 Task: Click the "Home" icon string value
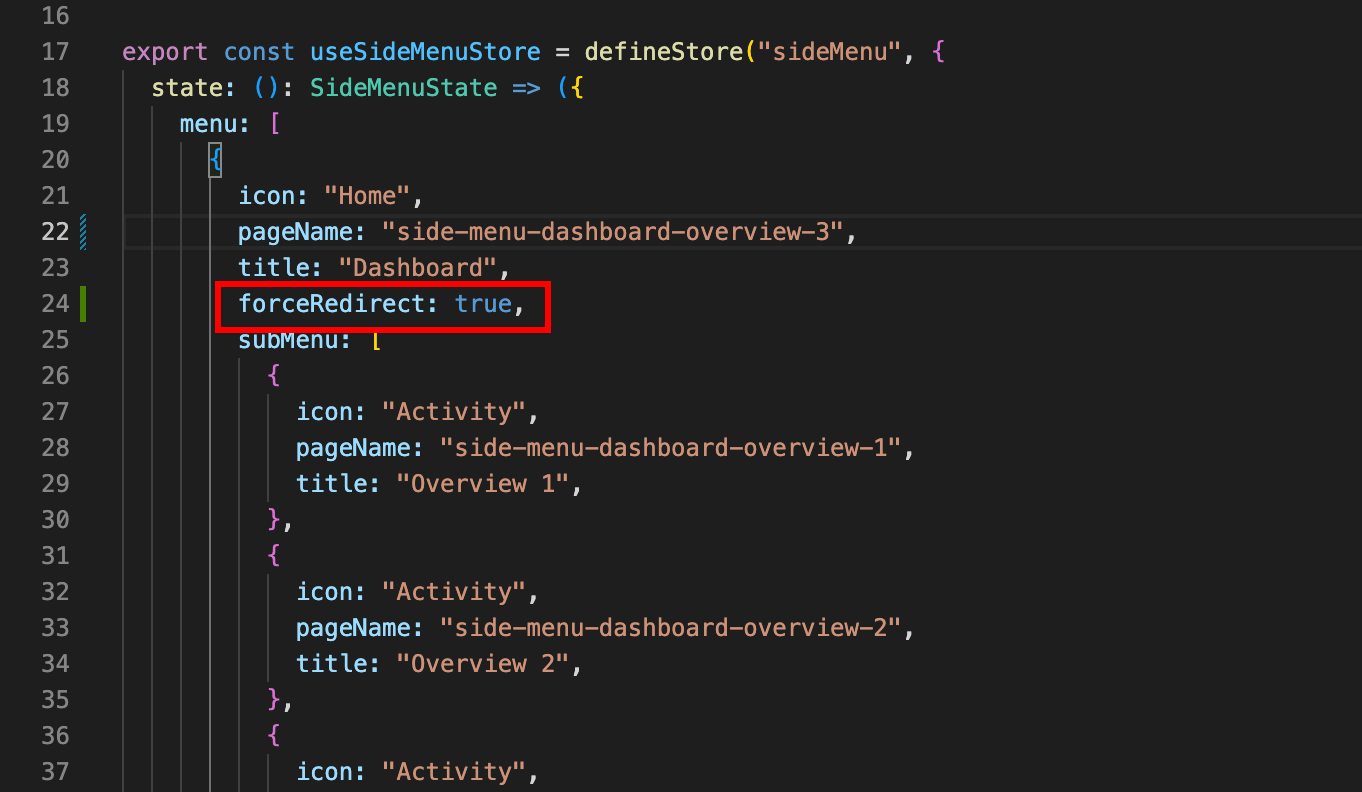pyautogui.click(x=367, y=196)
